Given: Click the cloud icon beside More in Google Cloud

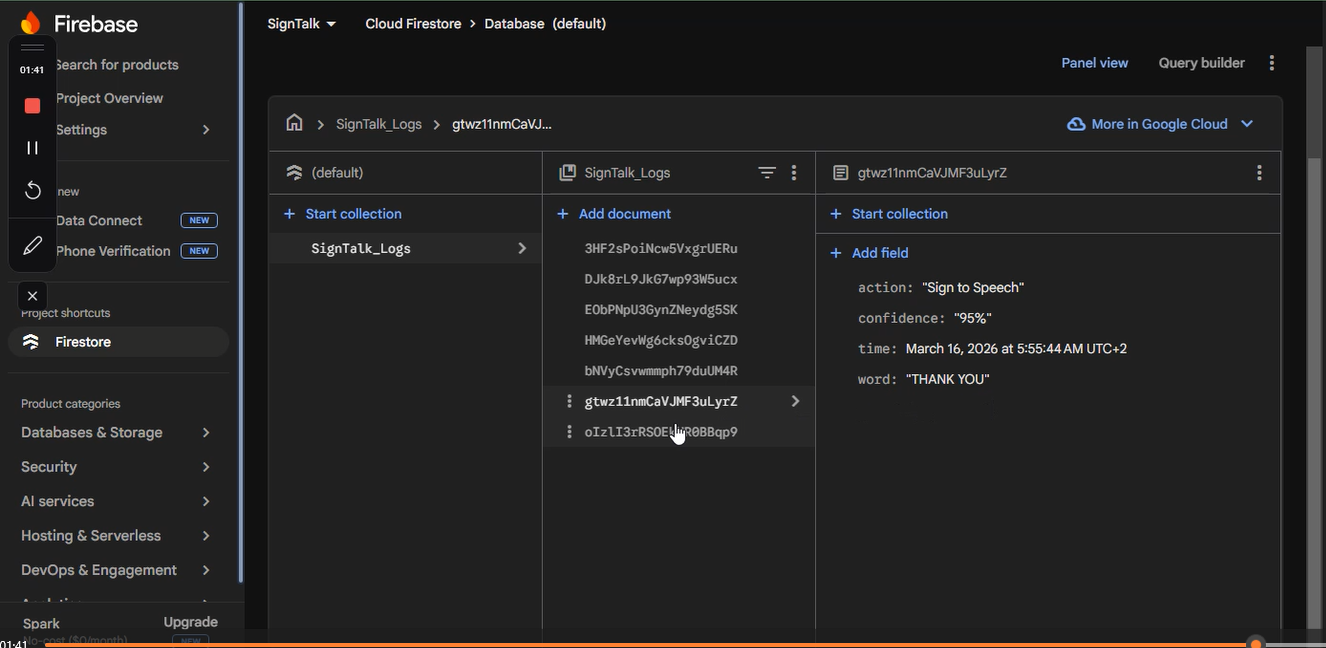Looking at the screenshot, I should click(1076, 124).
